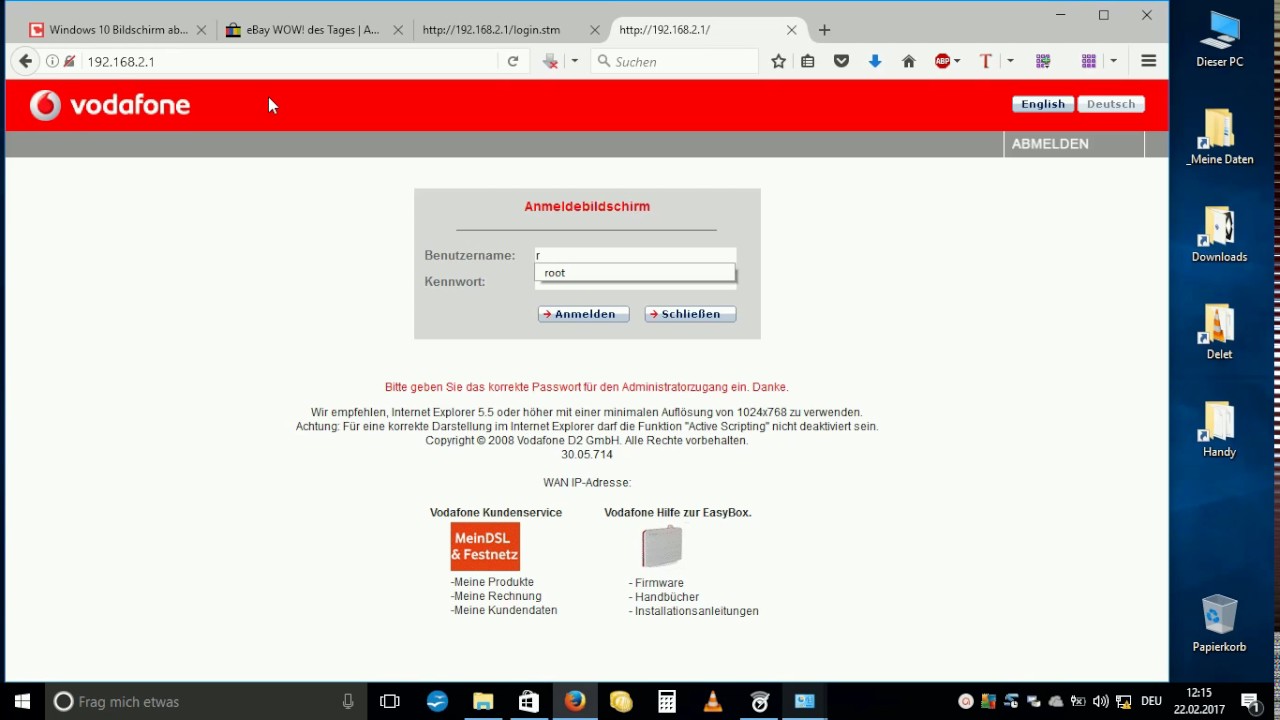This screenshot has width=1280, height=720.
Task: Open Calculator from the taskbar
Action: pyautogui.click(x=667, y=701)
